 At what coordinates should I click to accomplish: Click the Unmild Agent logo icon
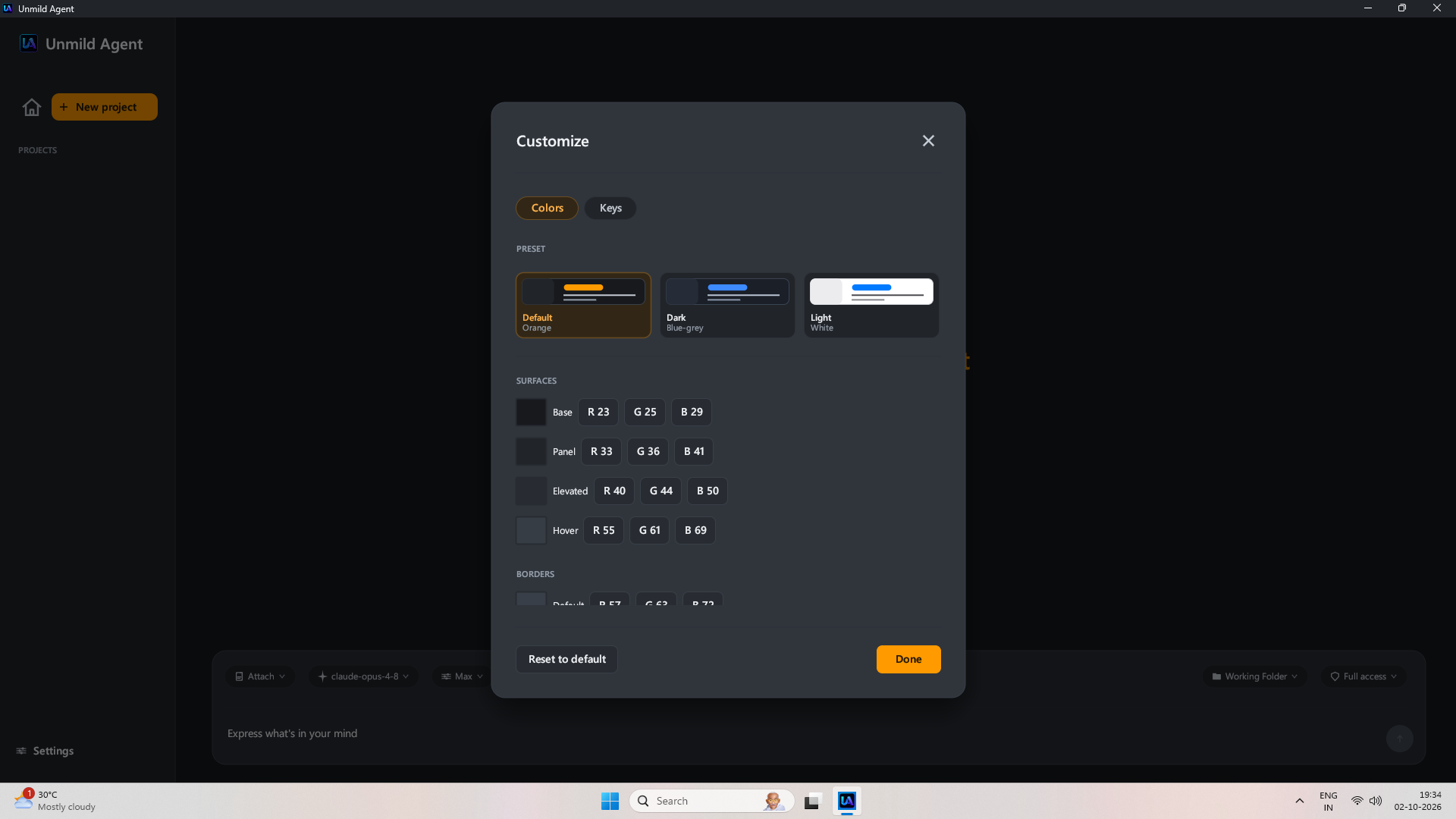click(x=29, y=43)
